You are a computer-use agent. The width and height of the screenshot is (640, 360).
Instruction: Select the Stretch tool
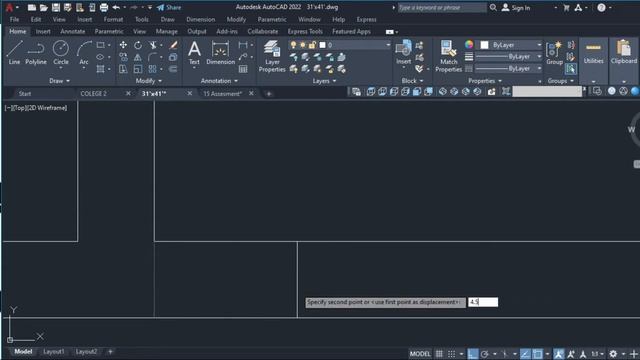click(123, 69)
